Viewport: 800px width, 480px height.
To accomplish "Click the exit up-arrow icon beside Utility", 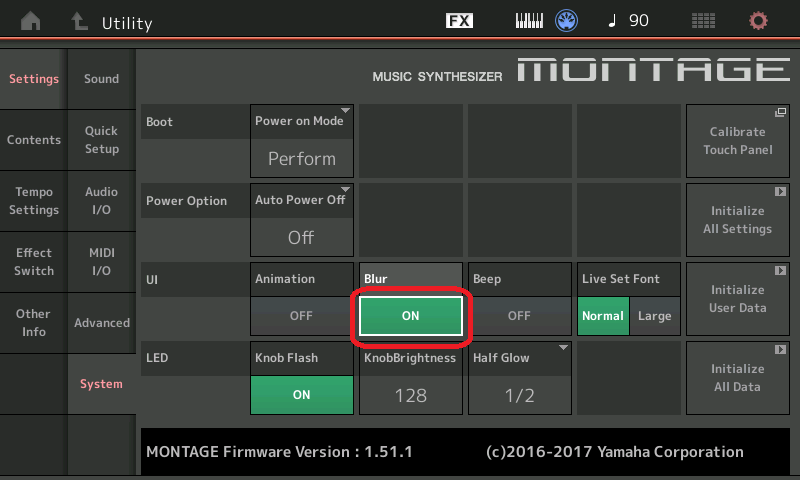I will click(x=79, y=21).
